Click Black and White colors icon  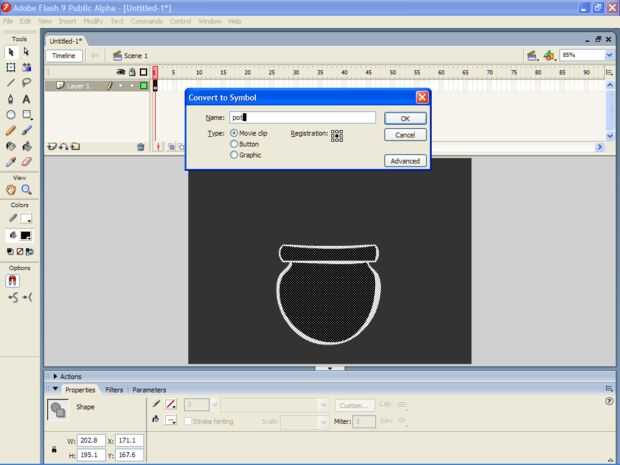(10, 251)
